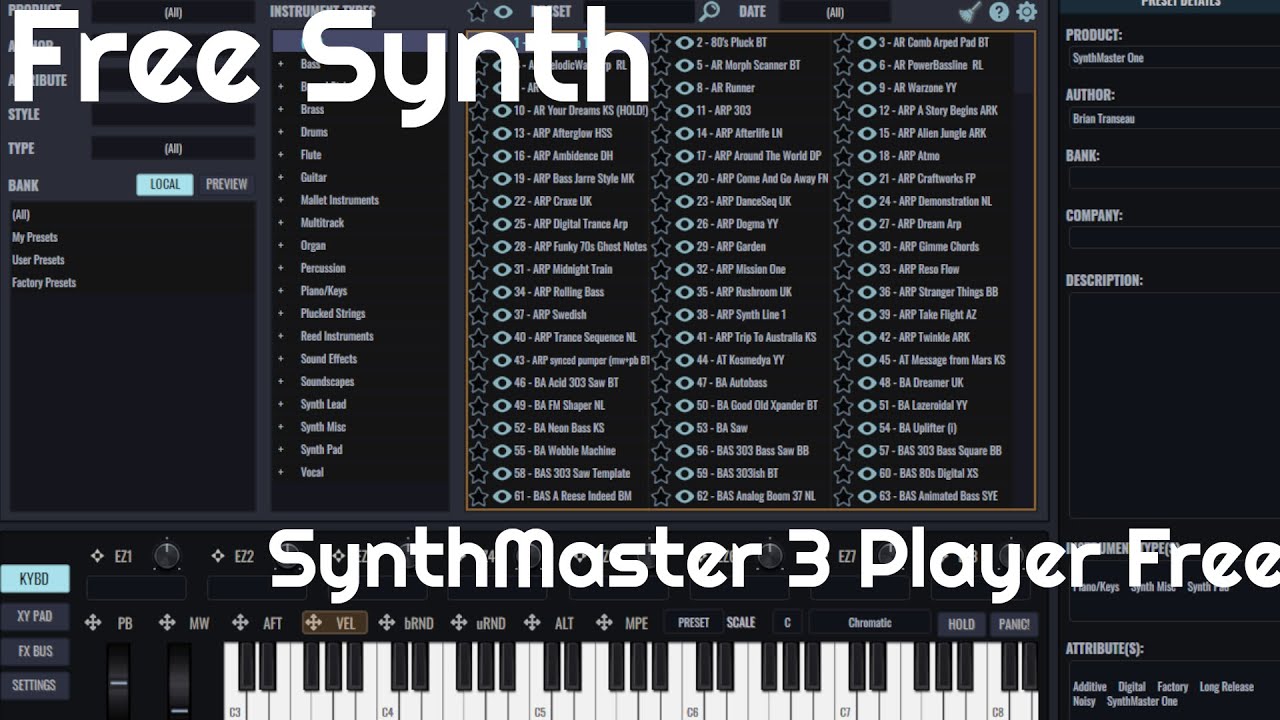Expand the Organ category
The image size is (1280, 720).
pyautogui.click(x=281, y=246)
